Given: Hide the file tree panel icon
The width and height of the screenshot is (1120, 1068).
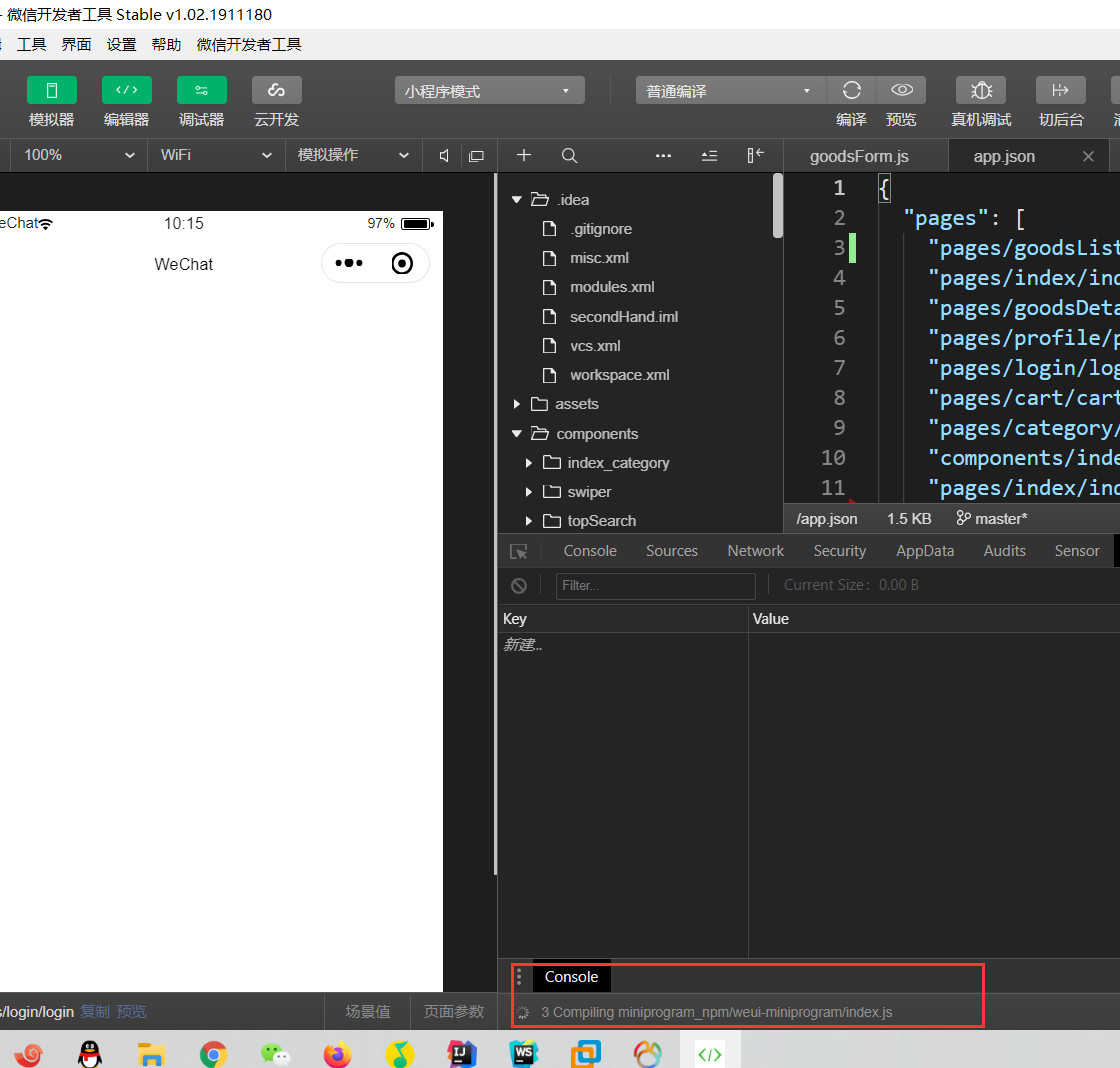Looking at the screenshot, I should click(755, 155).
